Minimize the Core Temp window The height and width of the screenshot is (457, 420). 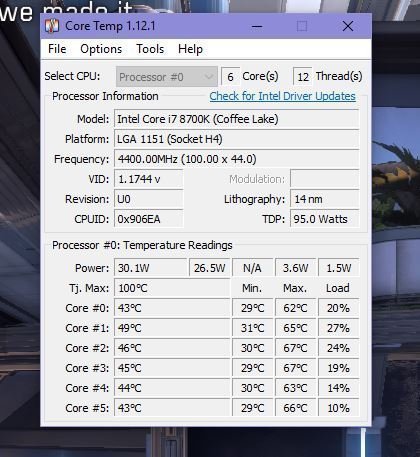257,26
